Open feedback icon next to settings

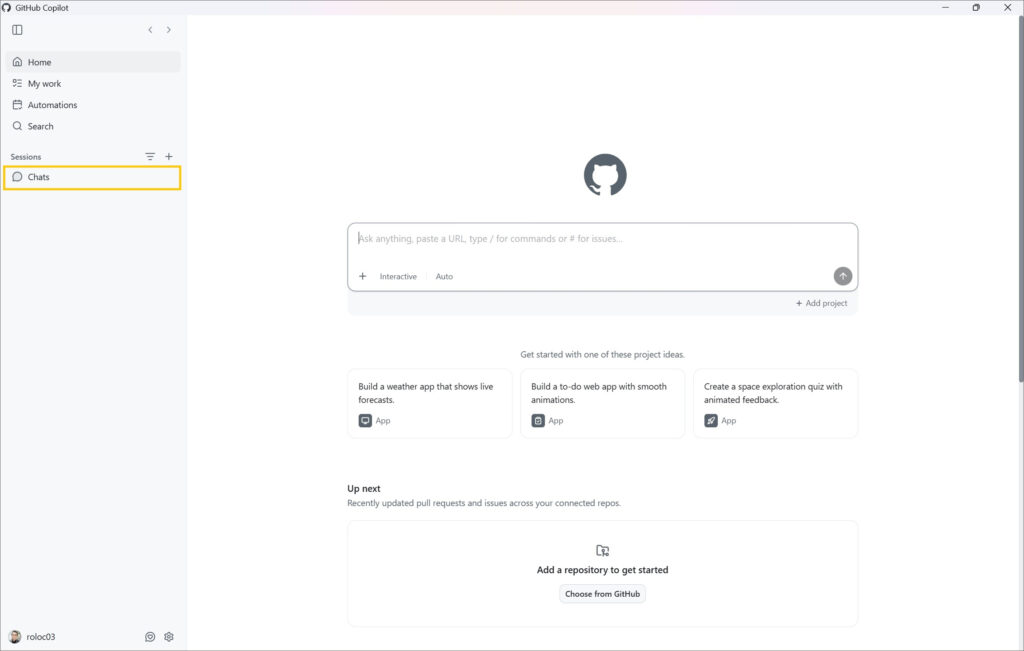point(150,637)
